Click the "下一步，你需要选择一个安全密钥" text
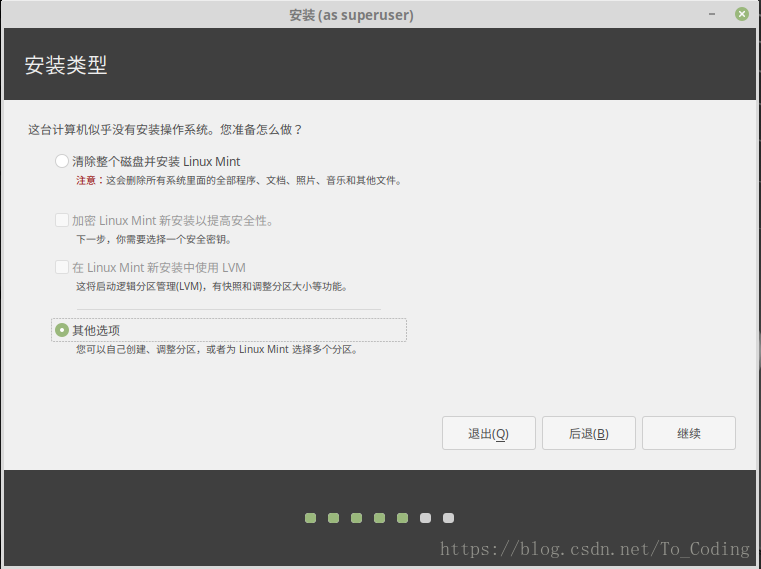Screen dimensions: 761x569 click(154, 239)
